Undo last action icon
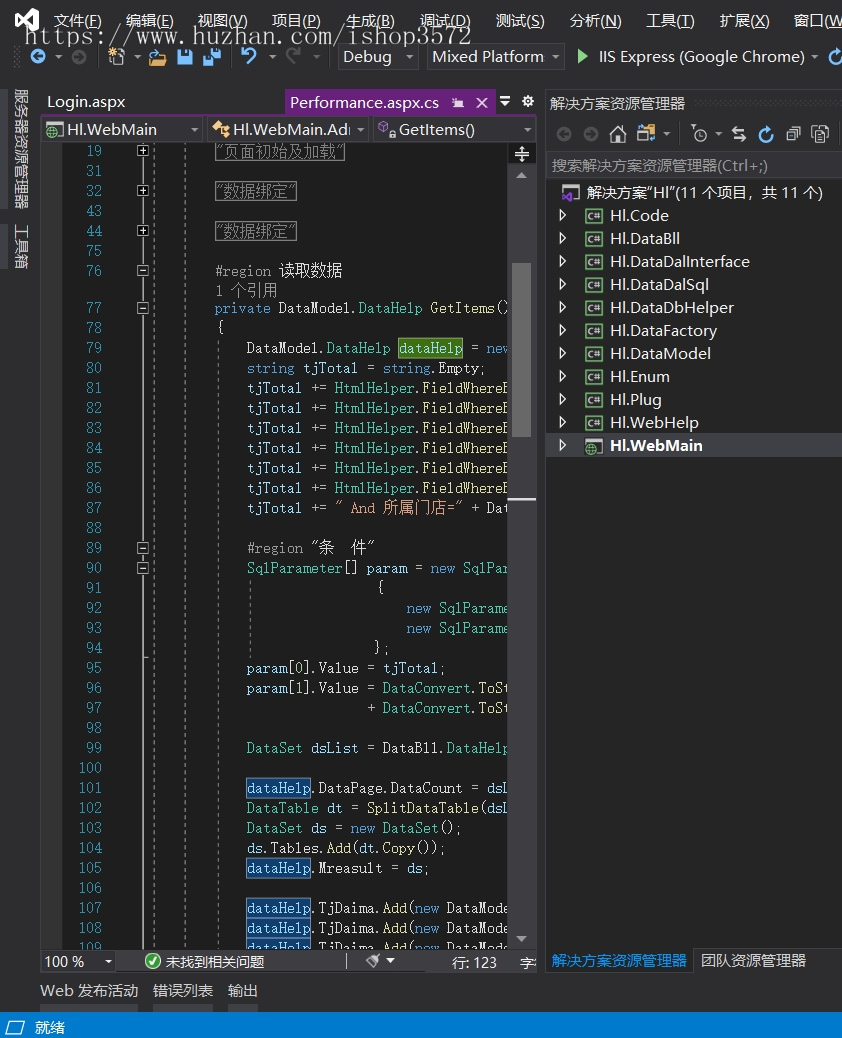842x1038 pixels. click(x=249, y=56)
